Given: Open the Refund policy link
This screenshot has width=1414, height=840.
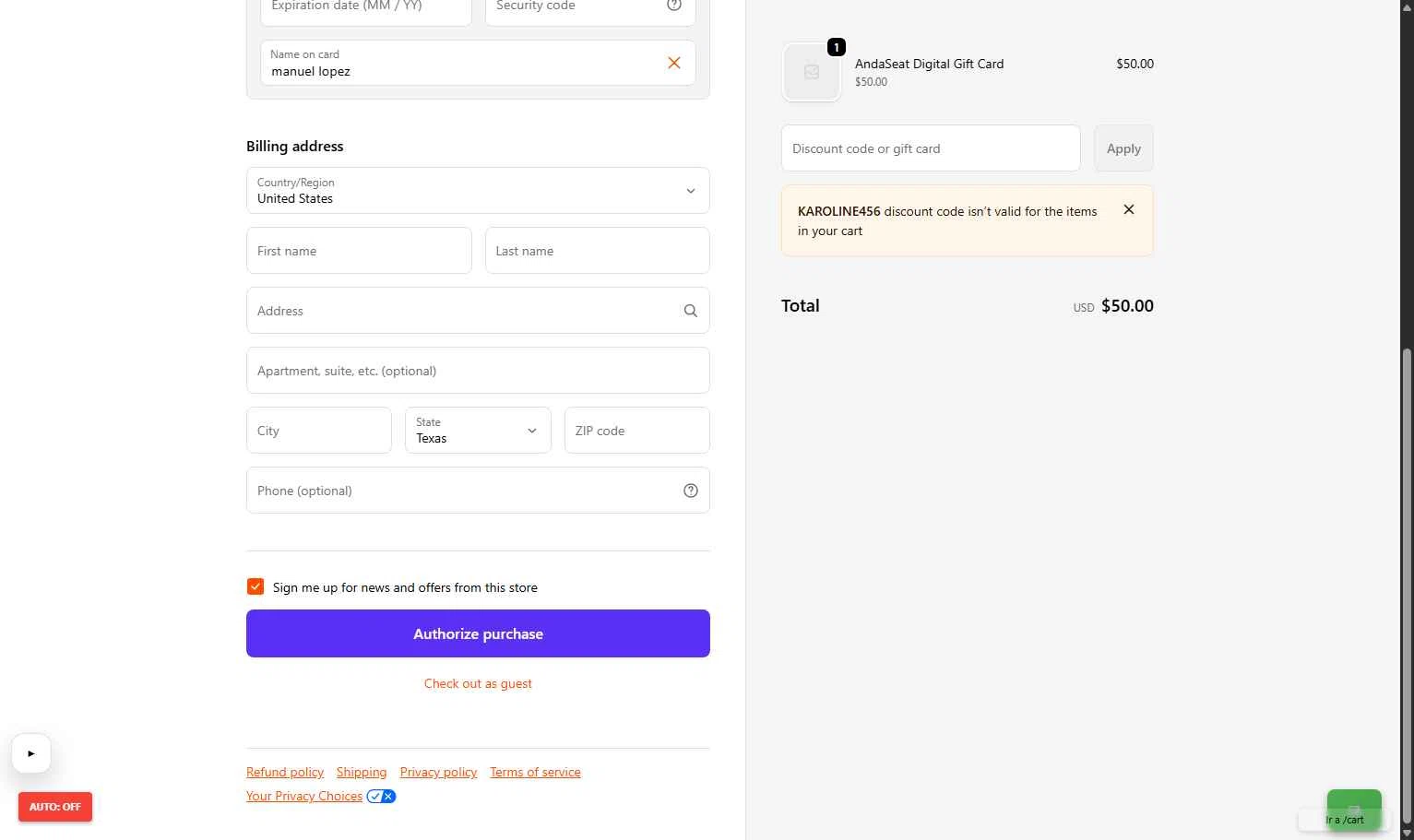Looking at the screenshot, I should [x=285, y=773].
